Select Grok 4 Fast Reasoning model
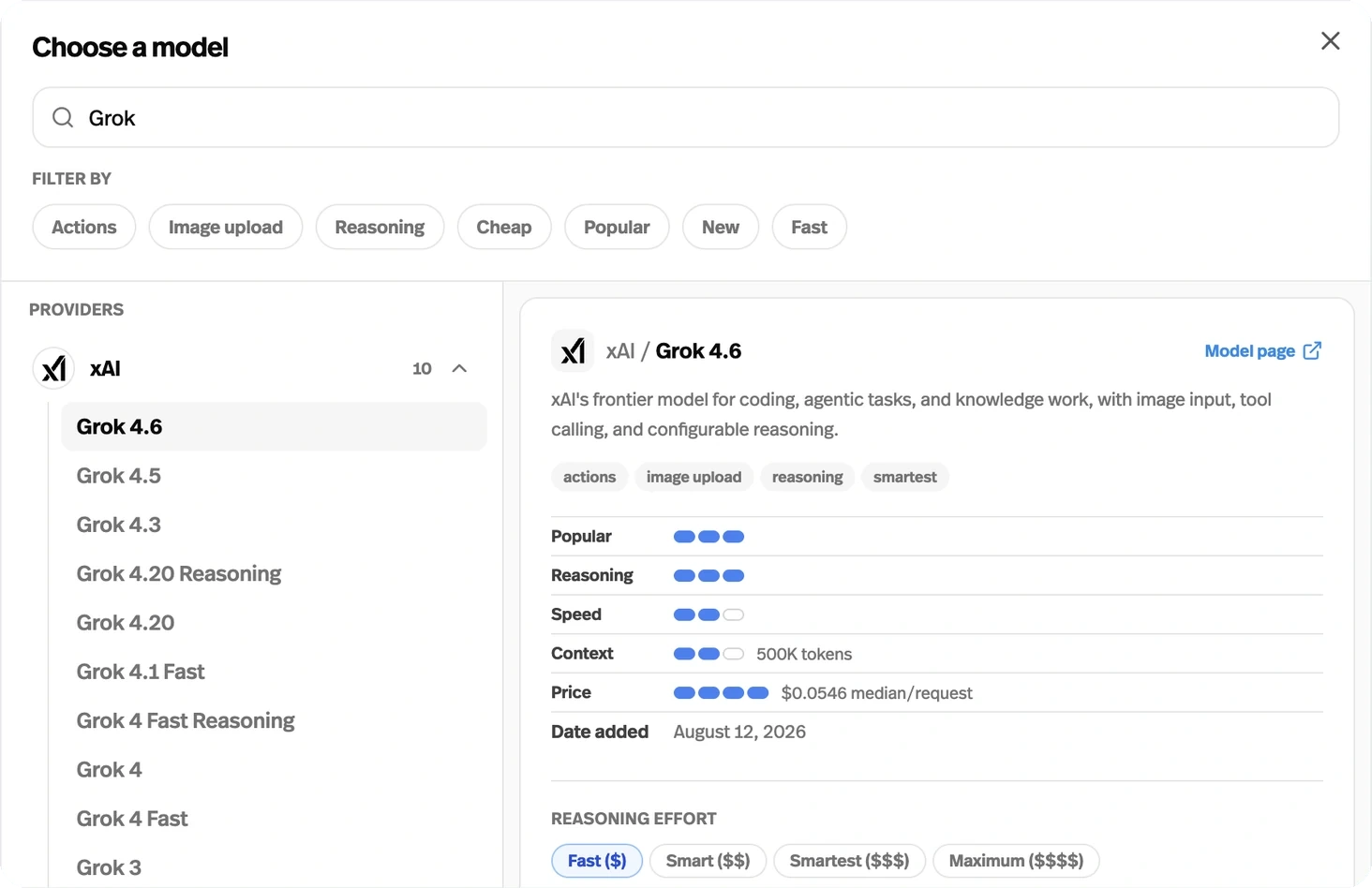The image size is (1372, 888). 275,720
